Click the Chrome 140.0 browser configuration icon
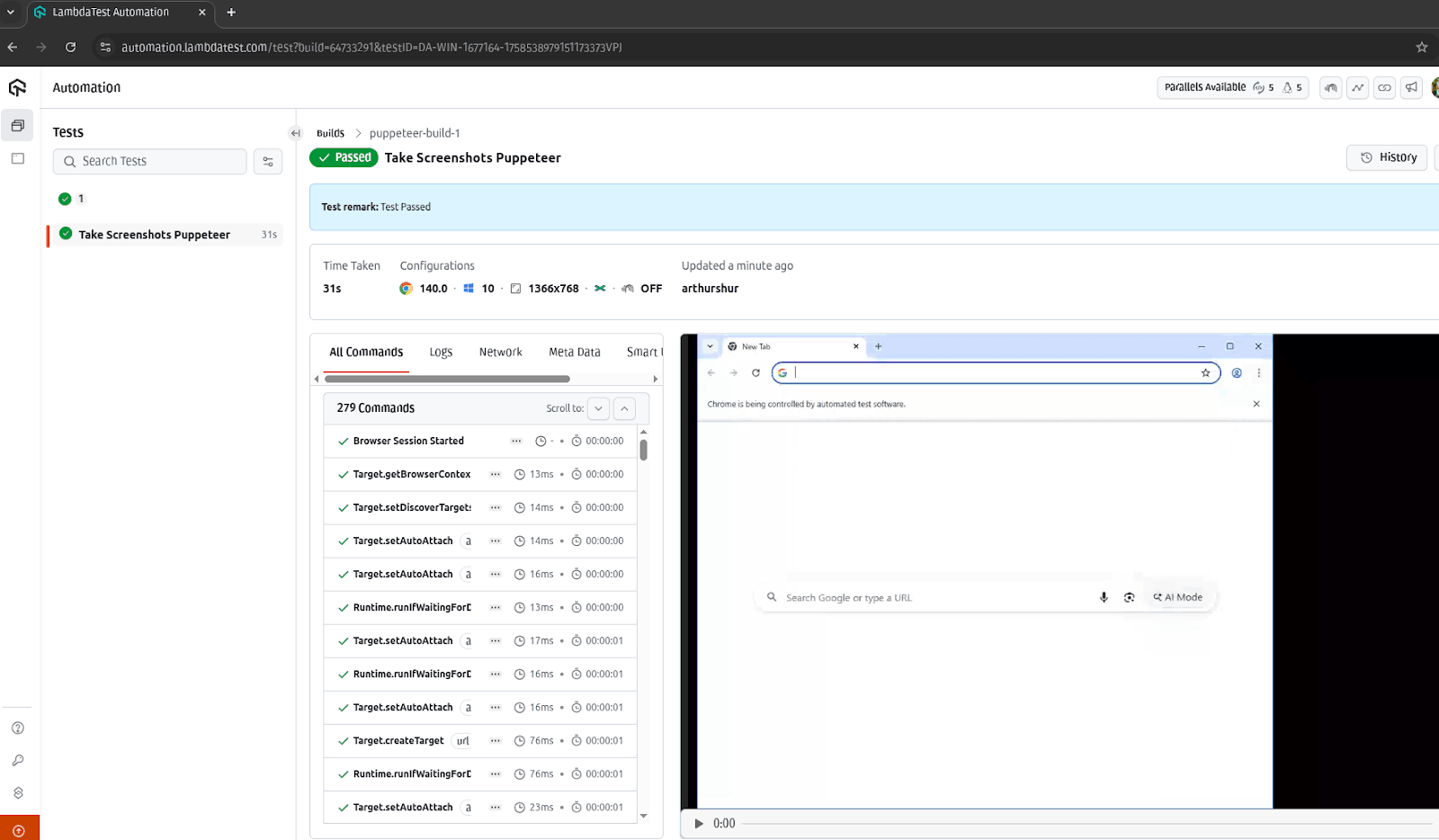The width and height of the screenshot is (1439, 840). [407, 289]
